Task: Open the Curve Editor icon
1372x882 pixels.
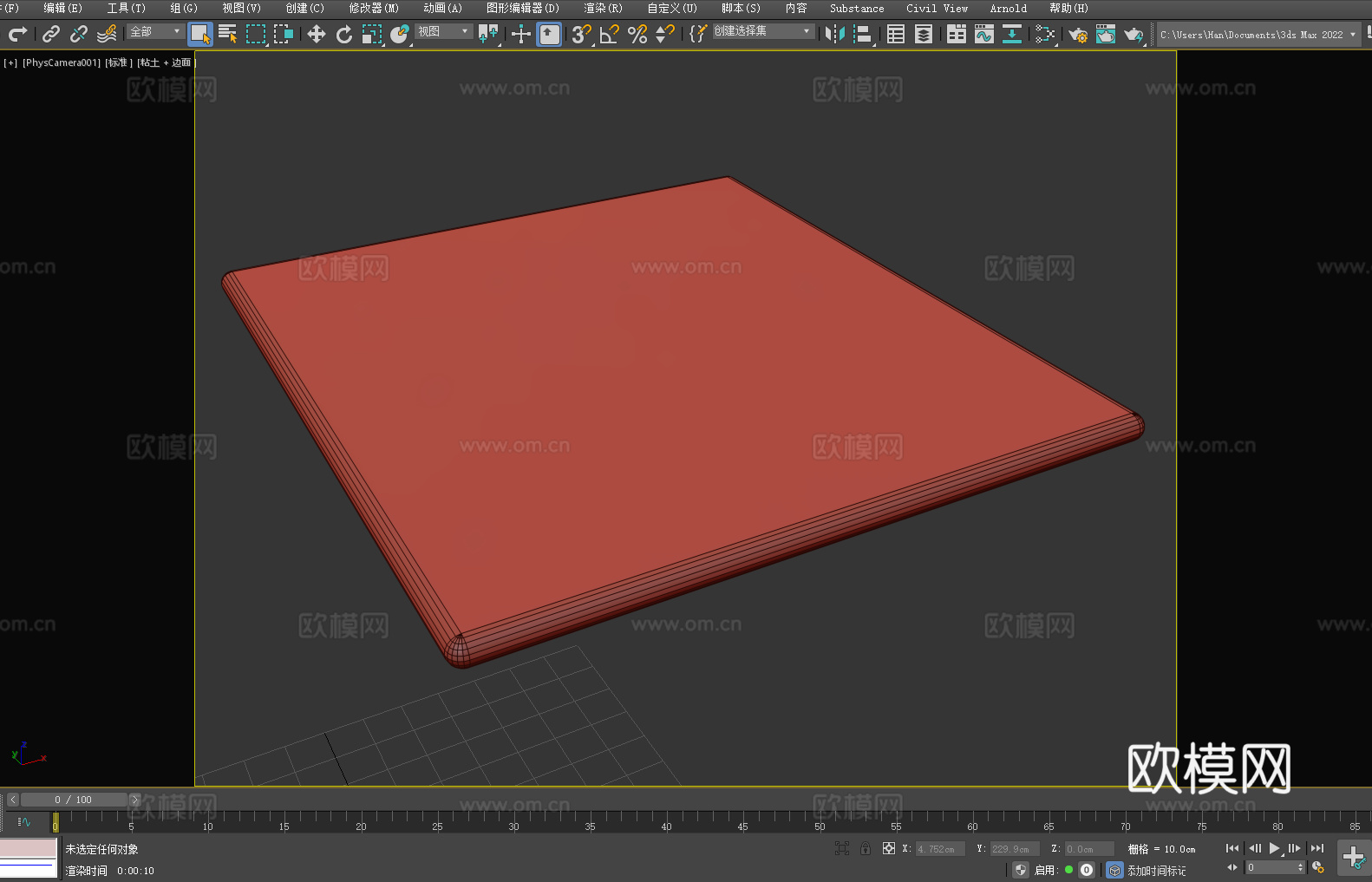Action: tap(984, 34)
